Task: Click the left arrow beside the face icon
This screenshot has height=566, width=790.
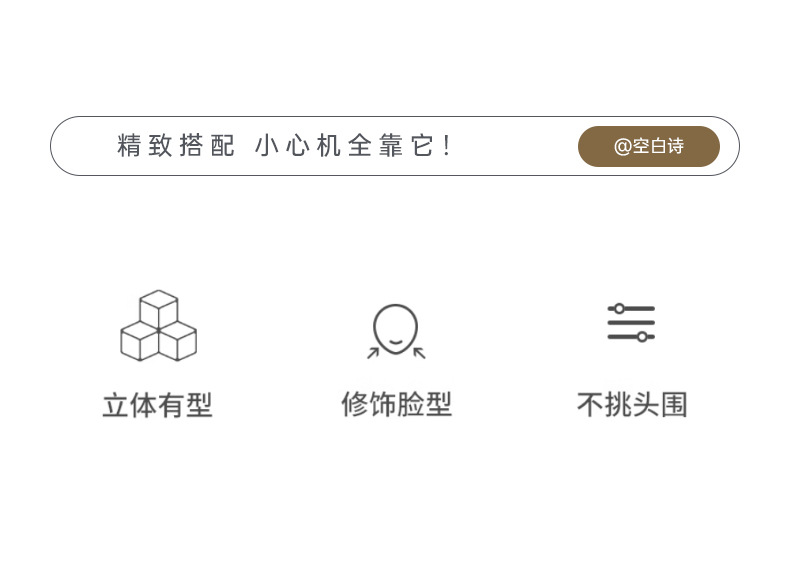Action: 373,353
